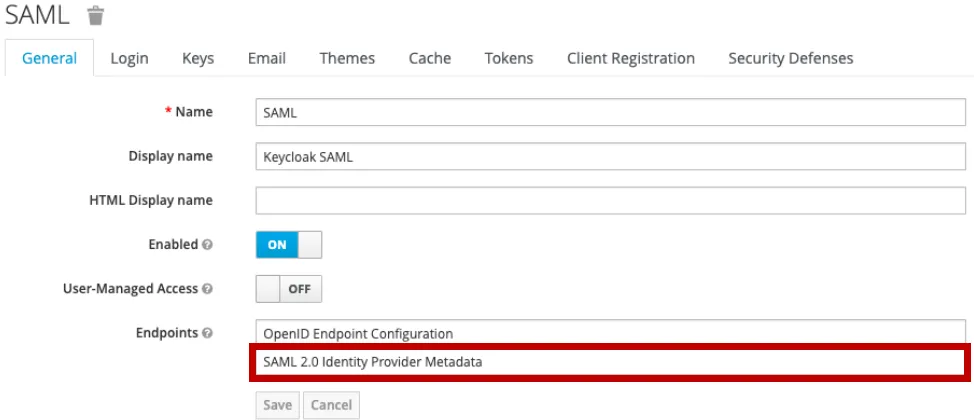This screenshot has height=420, width=974.
Task: Click the trash icon to delete SAML realm
Action: [95, 16]
